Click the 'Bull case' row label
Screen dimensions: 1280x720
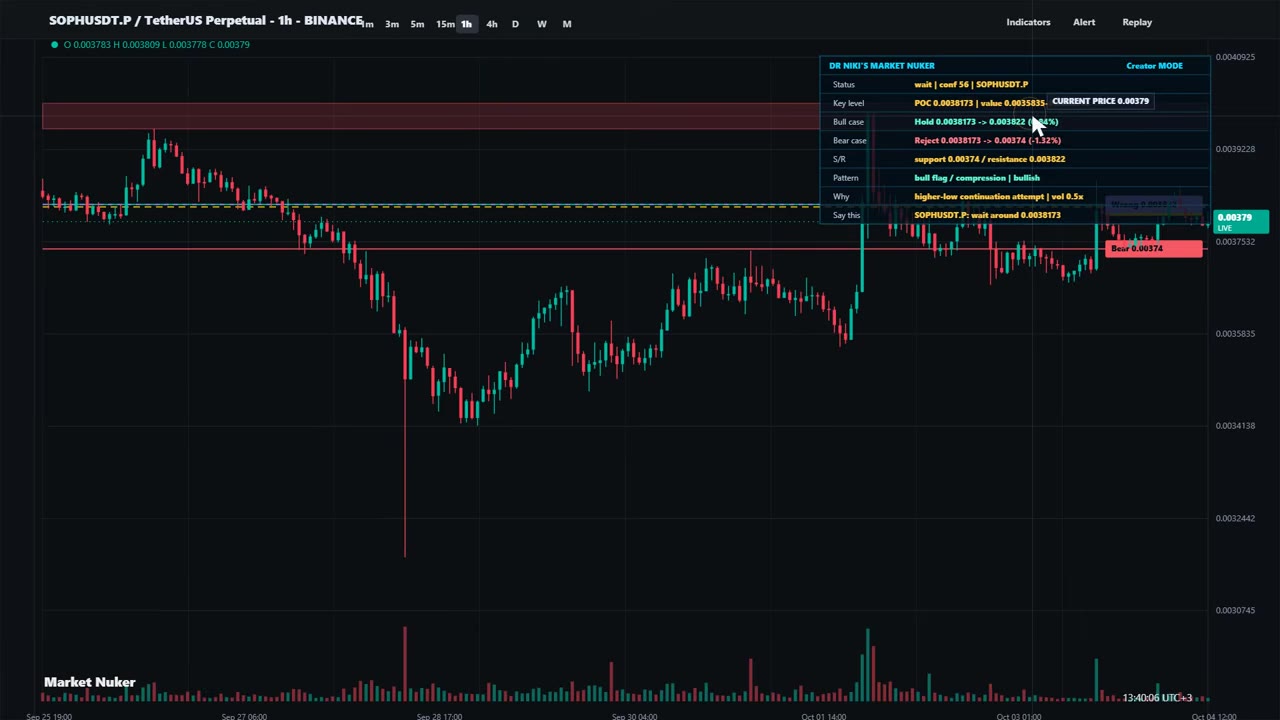coord(848,122)
